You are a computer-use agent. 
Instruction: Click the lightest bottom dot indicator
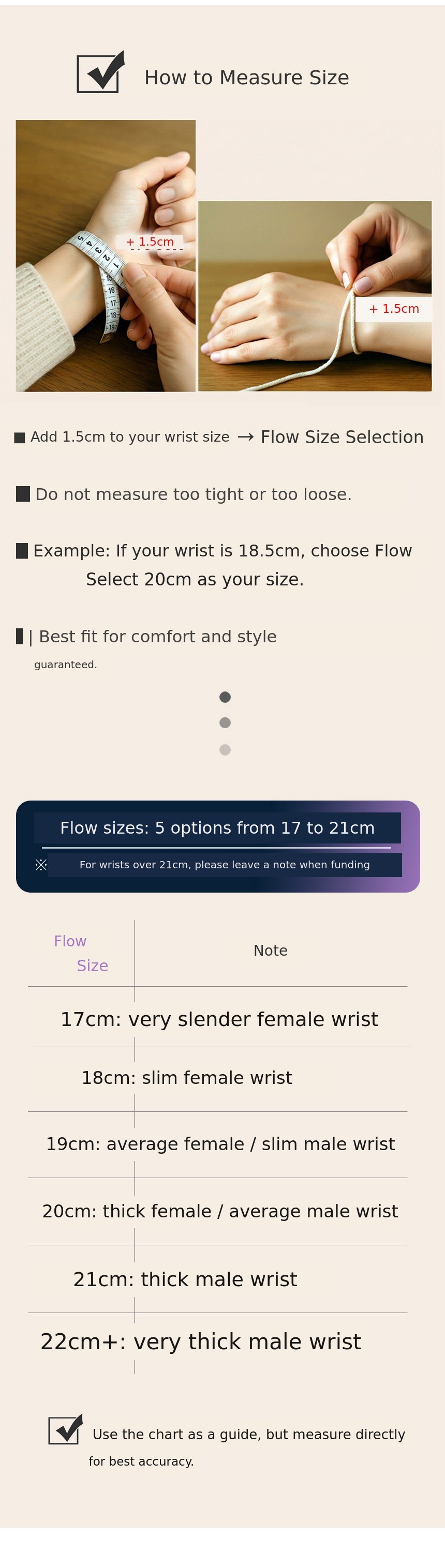[x=225, y=750]
